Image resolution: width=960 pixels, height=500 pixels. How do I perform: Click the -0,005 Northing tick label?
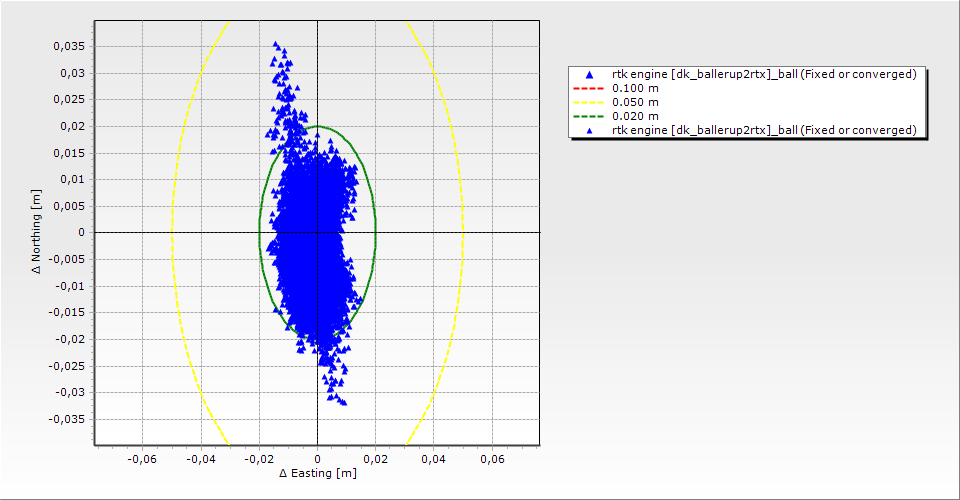(67, 259)
